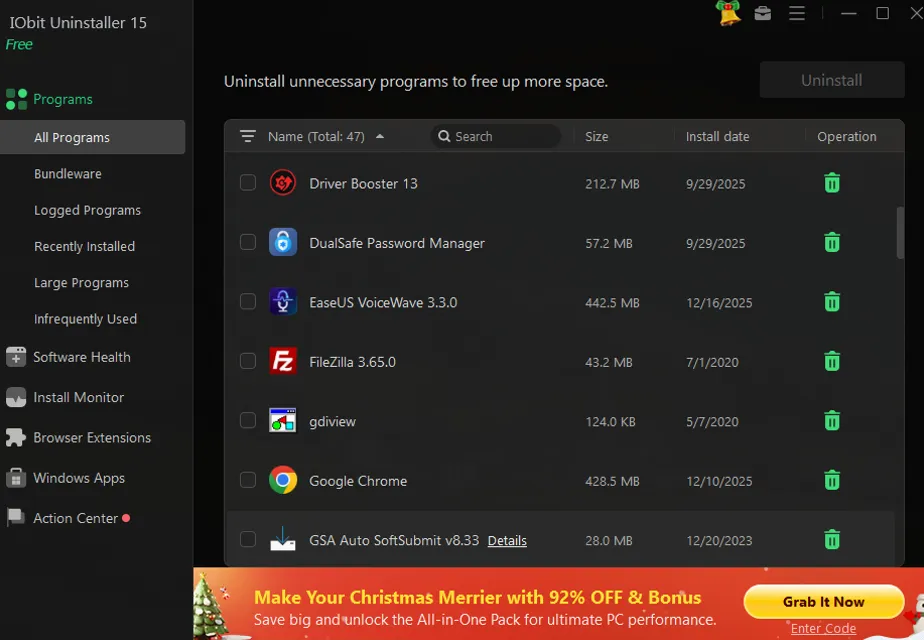Open the Bundleware category
Image resolution: width=924 pixels, height=640 pixels.
tap(68, 174)
